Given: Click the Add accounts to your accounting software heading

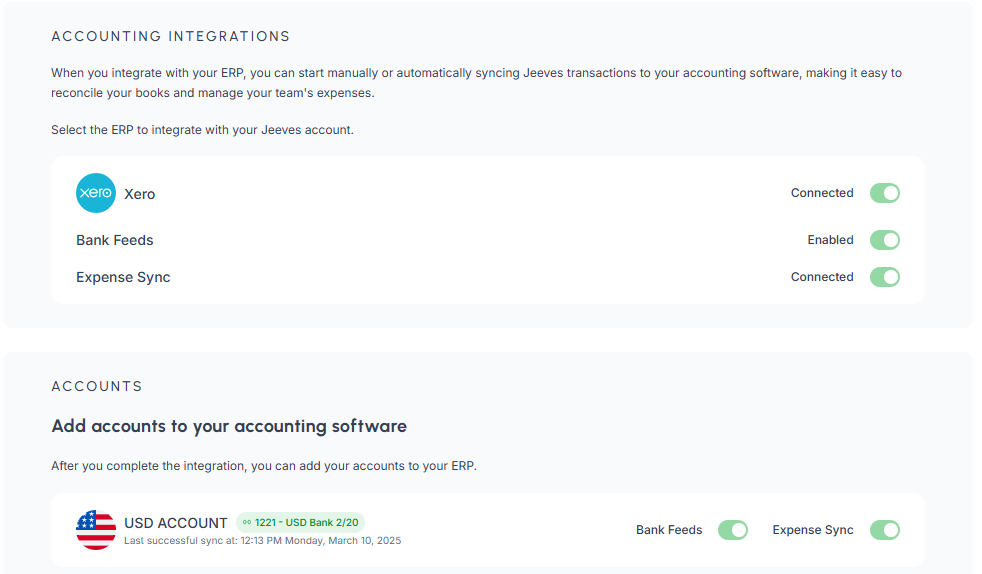Looking at the screenshot, I should (x=229, y=426).
